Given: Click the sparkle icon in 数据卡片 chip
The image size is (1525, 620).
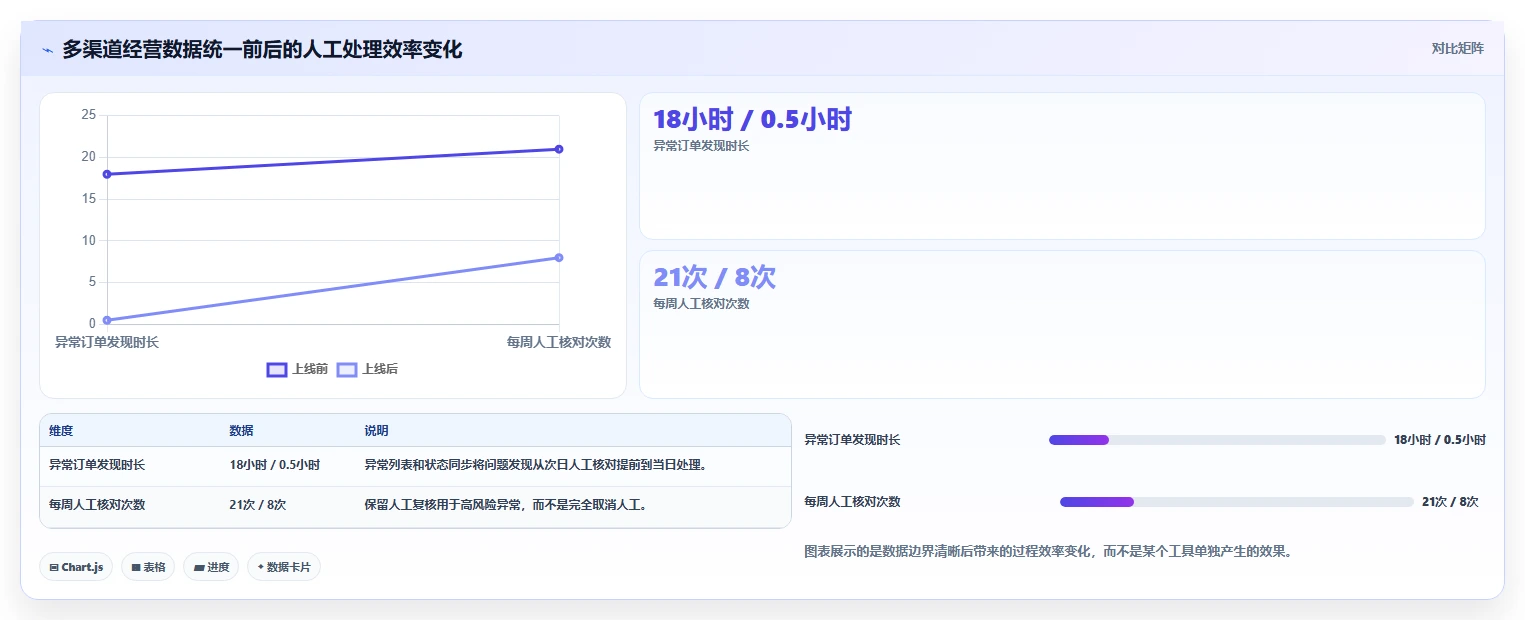Looking at the screenshot, I should point(261,567).
